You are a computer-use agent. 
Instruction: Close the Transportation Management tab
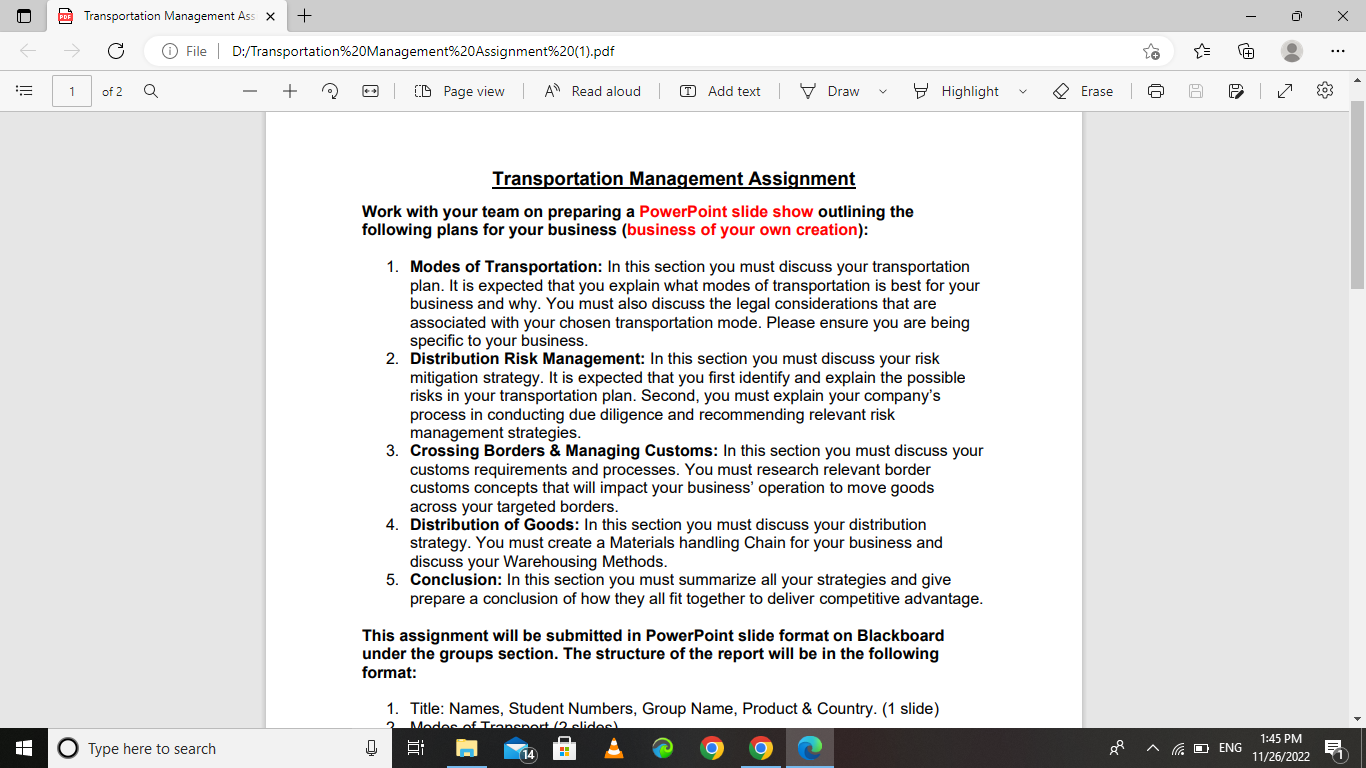[269, 16]
